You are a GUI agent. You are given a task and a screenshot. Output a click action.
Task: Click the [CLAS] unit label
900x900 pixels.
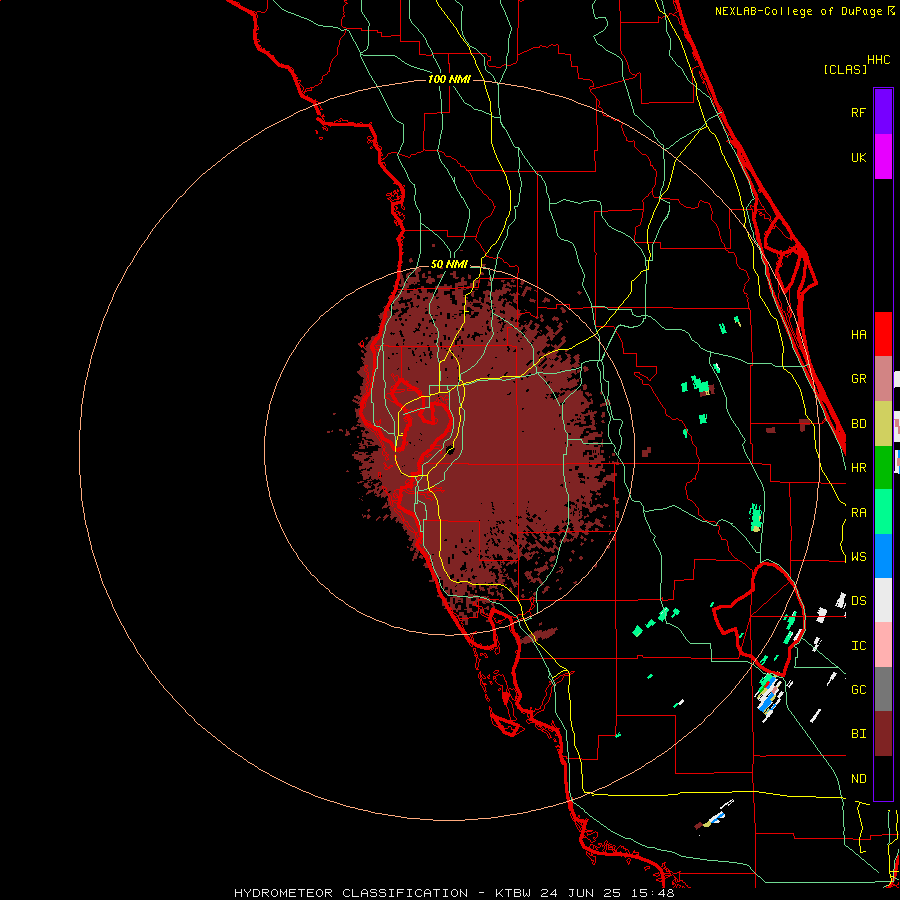[x=845, y=69]
